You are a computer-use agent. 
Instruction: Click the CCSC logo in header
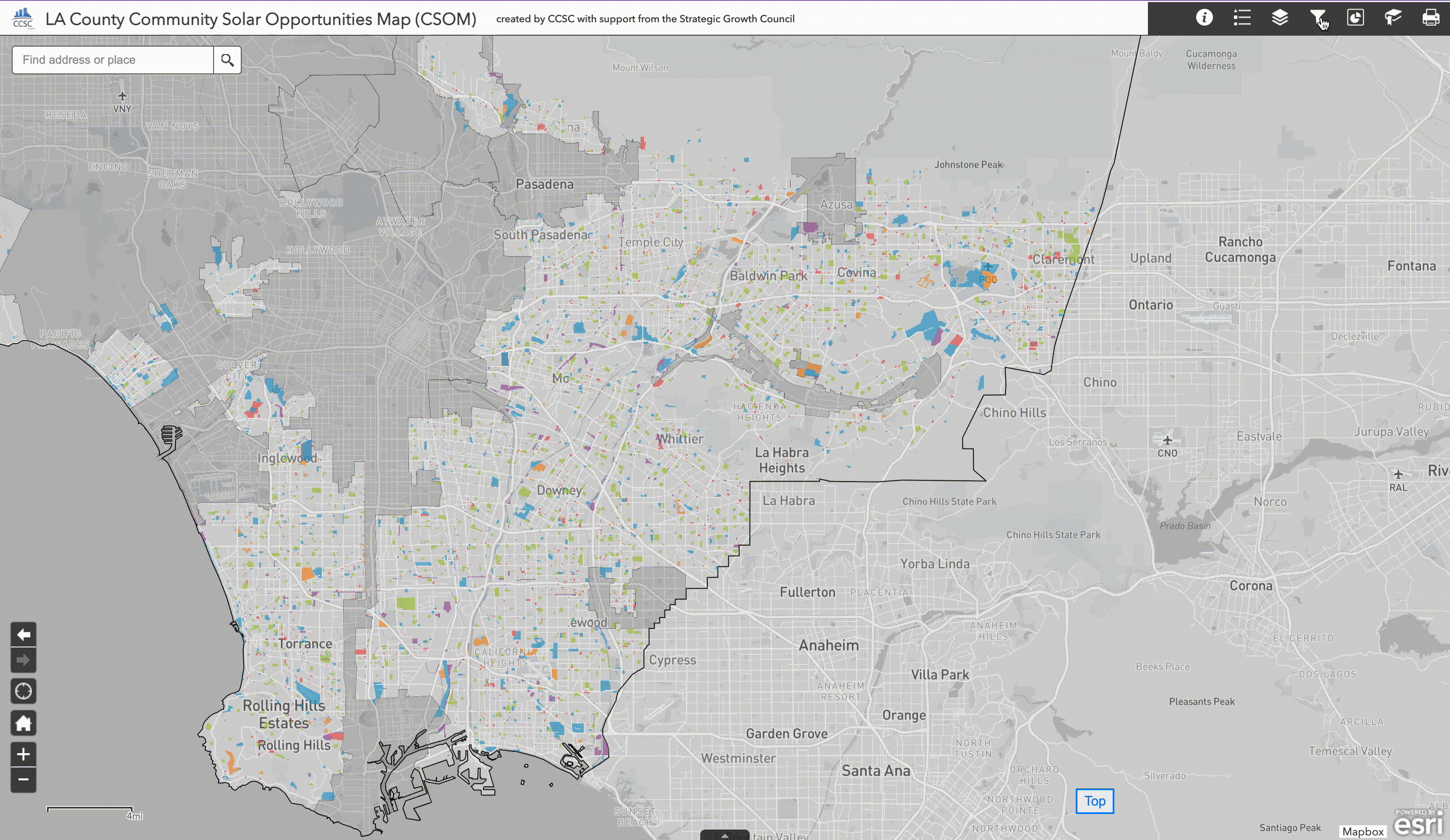click(x=23, y=18)
